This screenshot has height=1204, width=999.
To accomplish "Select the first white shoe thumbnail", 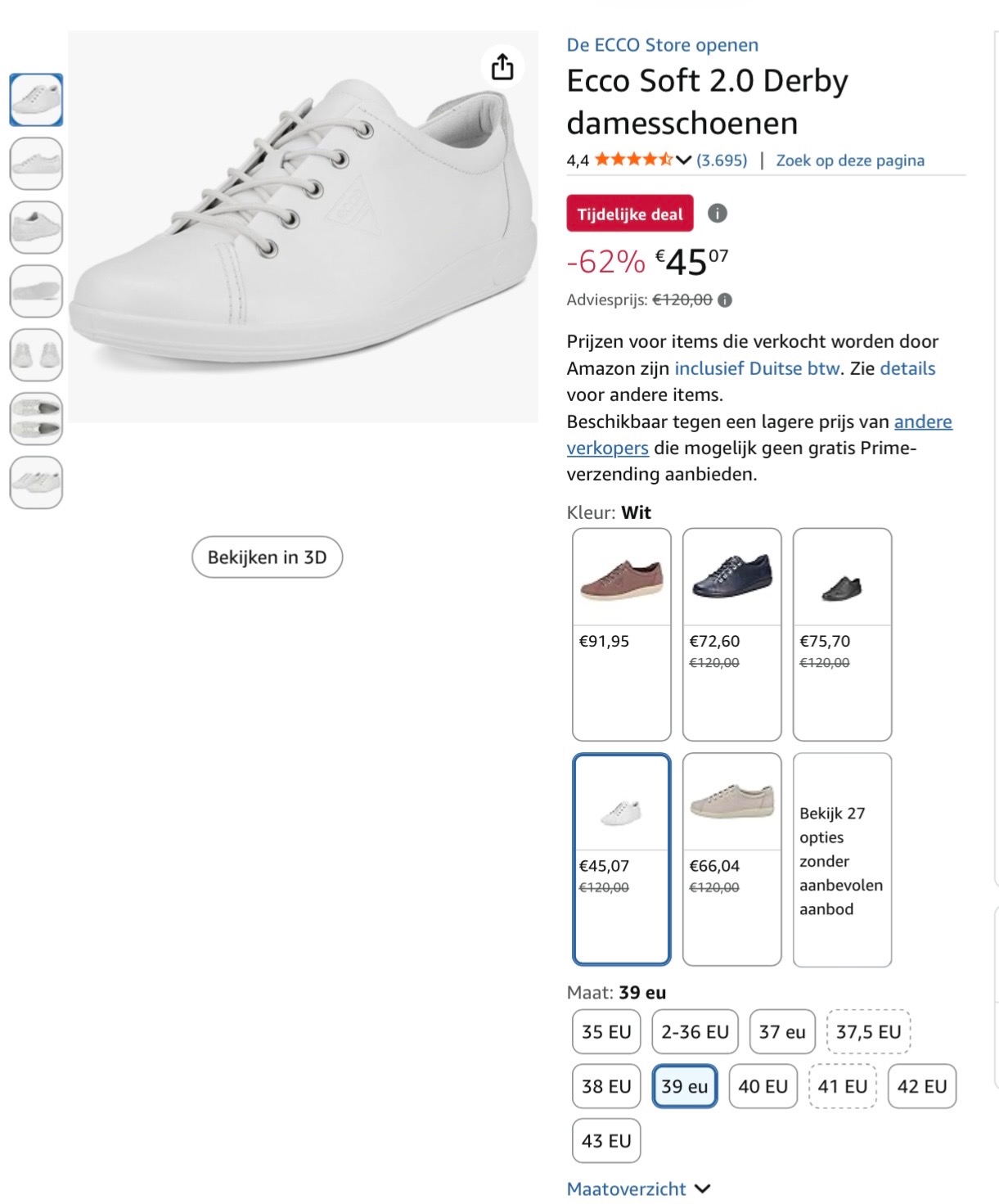I will pyautogui.click(x=36, y=100).
